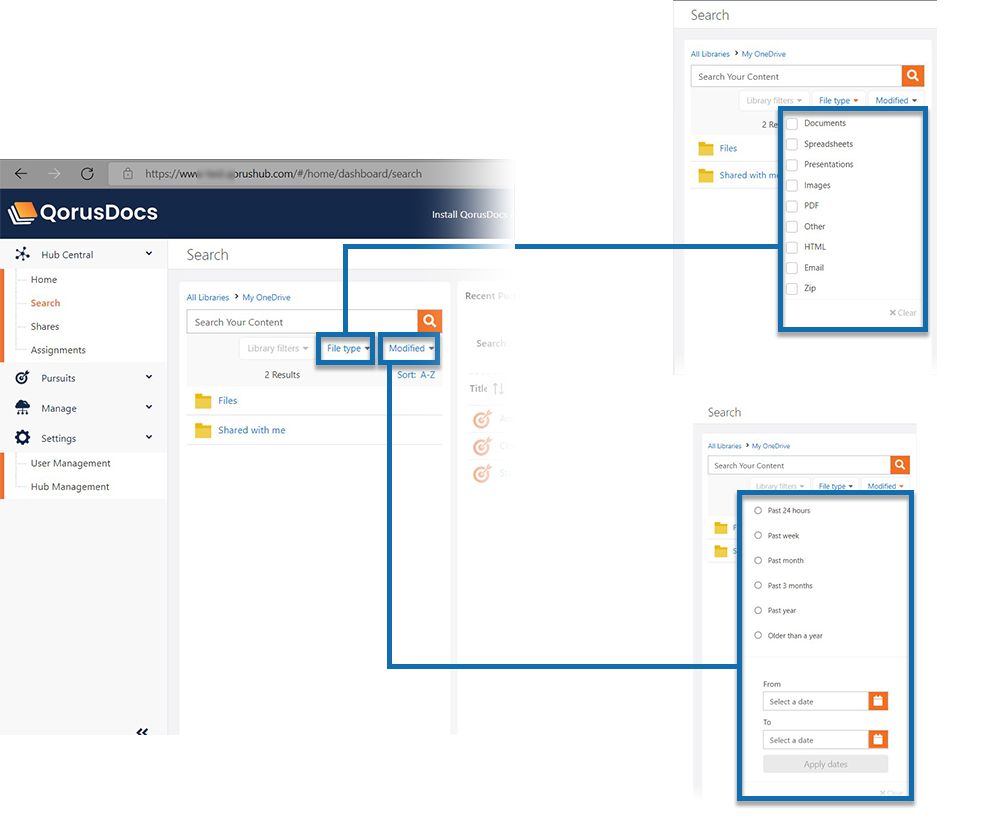Click Title sort arrows in Recent Pursuits

tap(498, 388)
